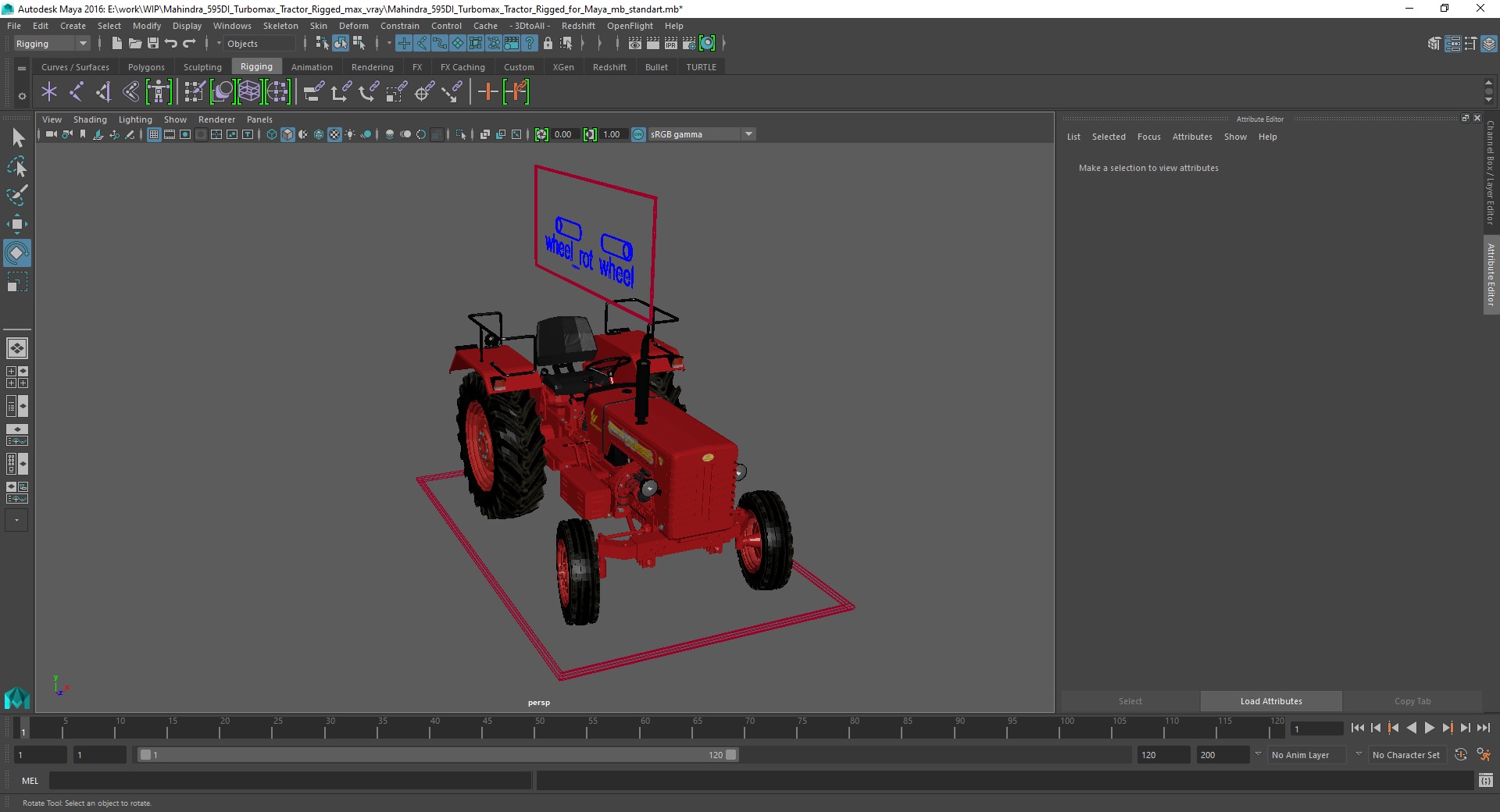Save the scene with the floppy icon
The width and height of the screenshot is (1500, 812).
pos(153,44)
